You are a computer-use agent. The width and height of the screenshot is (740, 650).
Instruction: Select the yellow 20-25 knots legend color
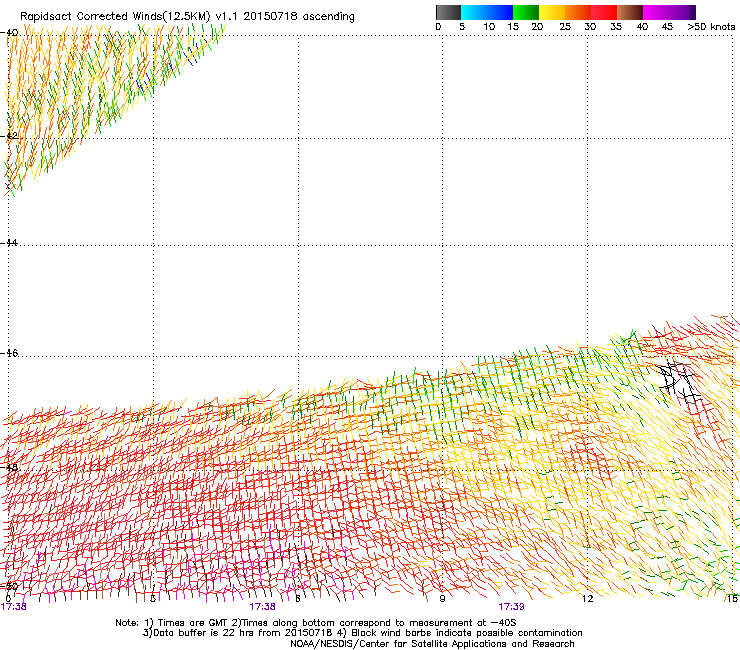[552, 12]
